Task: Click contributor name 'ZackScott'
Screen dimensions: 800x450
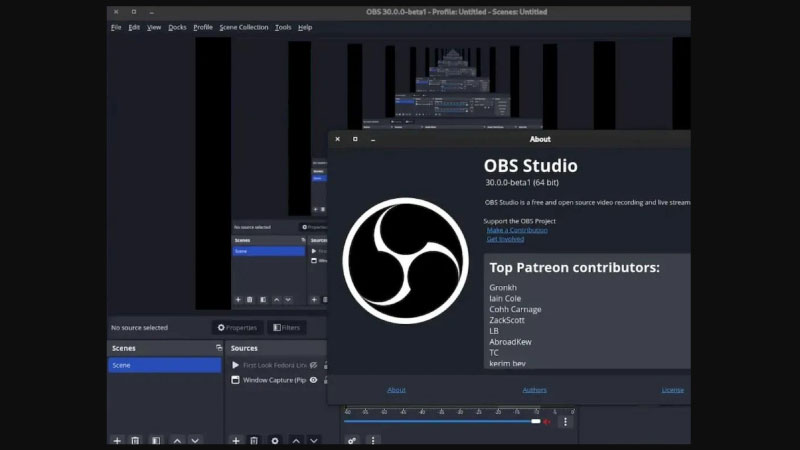Action: click(507, 320)
